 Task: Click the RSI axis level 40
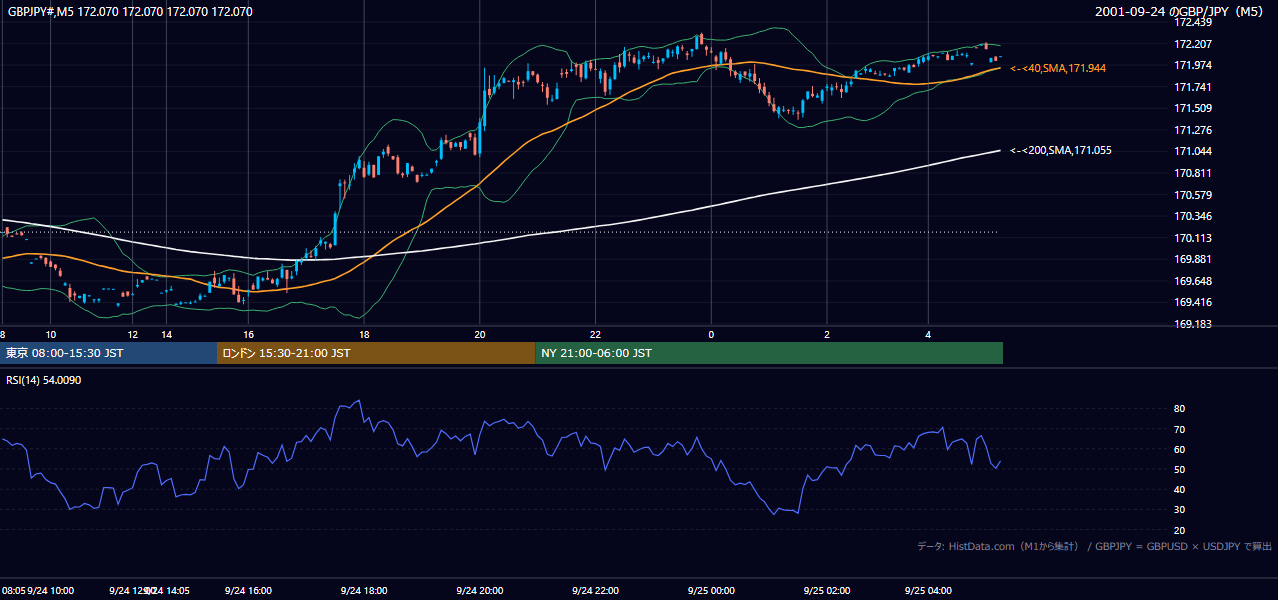point(1180,490)
